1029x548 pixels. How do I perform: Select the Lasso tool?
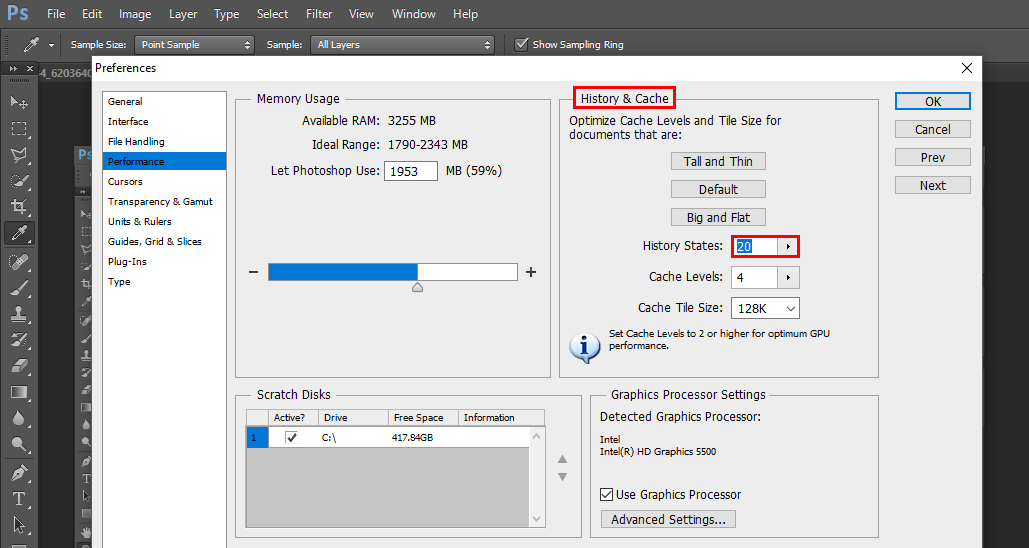click(x=19, y=155)
